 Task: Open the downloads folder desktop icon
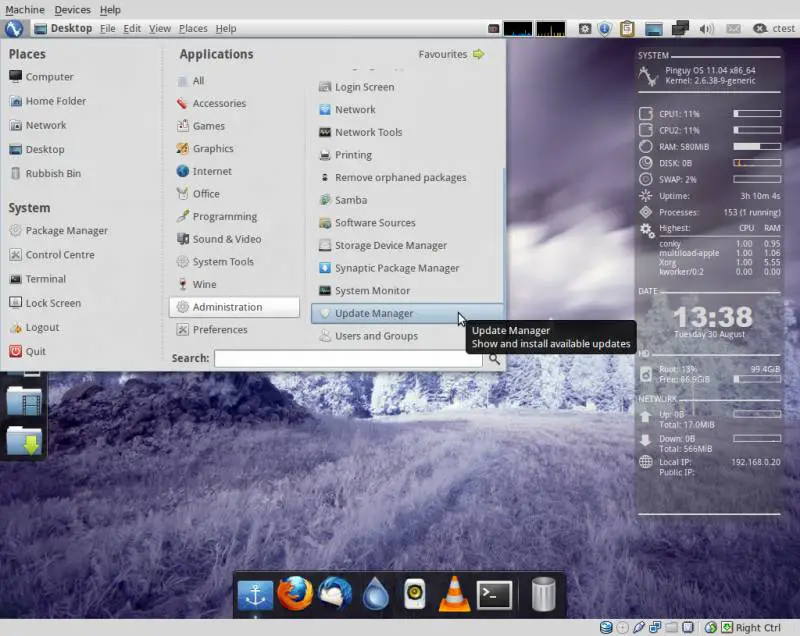coord(24,440)
